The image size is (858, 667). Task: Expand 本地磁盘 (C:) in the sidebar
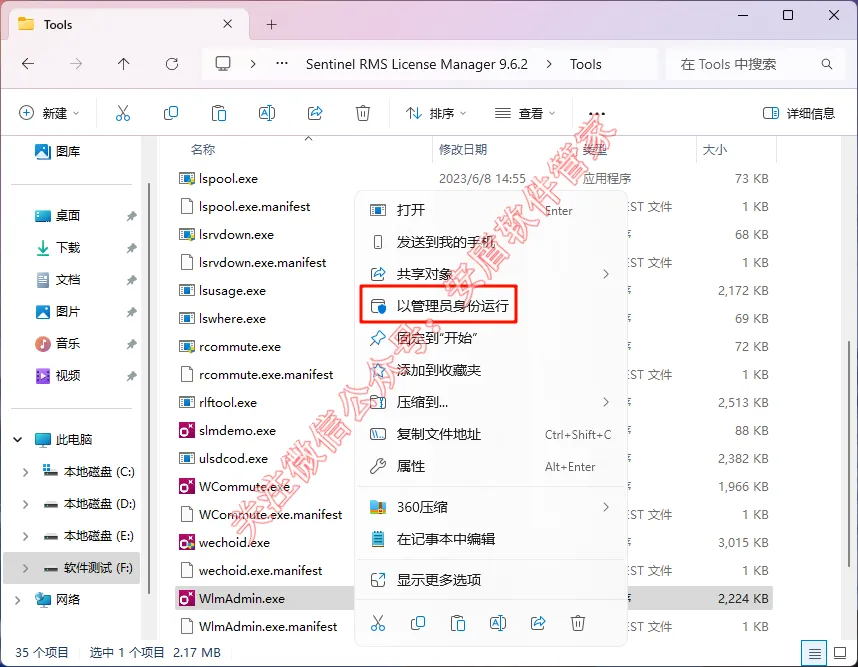click(25, 472)
